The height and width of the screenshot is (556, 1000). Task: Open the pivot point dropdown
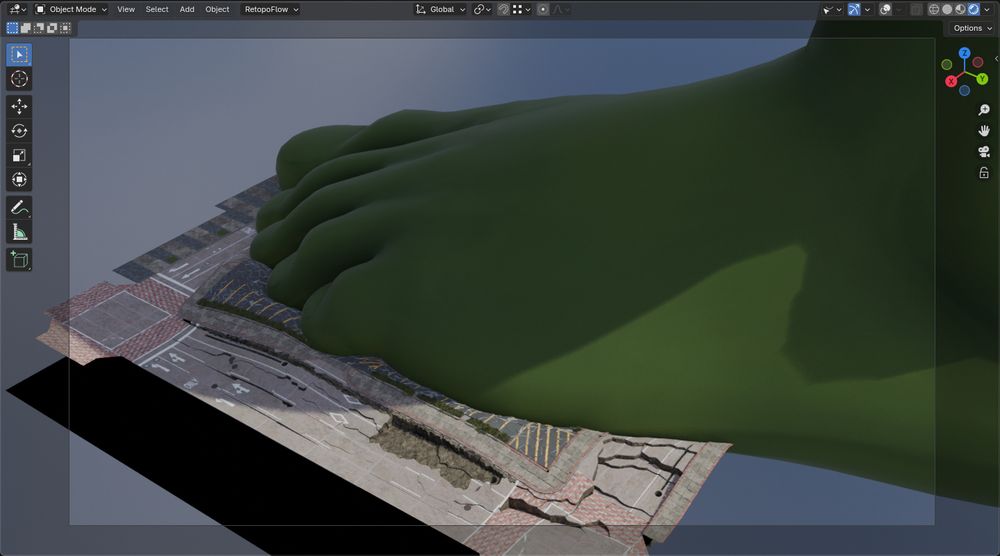(482, 10)
